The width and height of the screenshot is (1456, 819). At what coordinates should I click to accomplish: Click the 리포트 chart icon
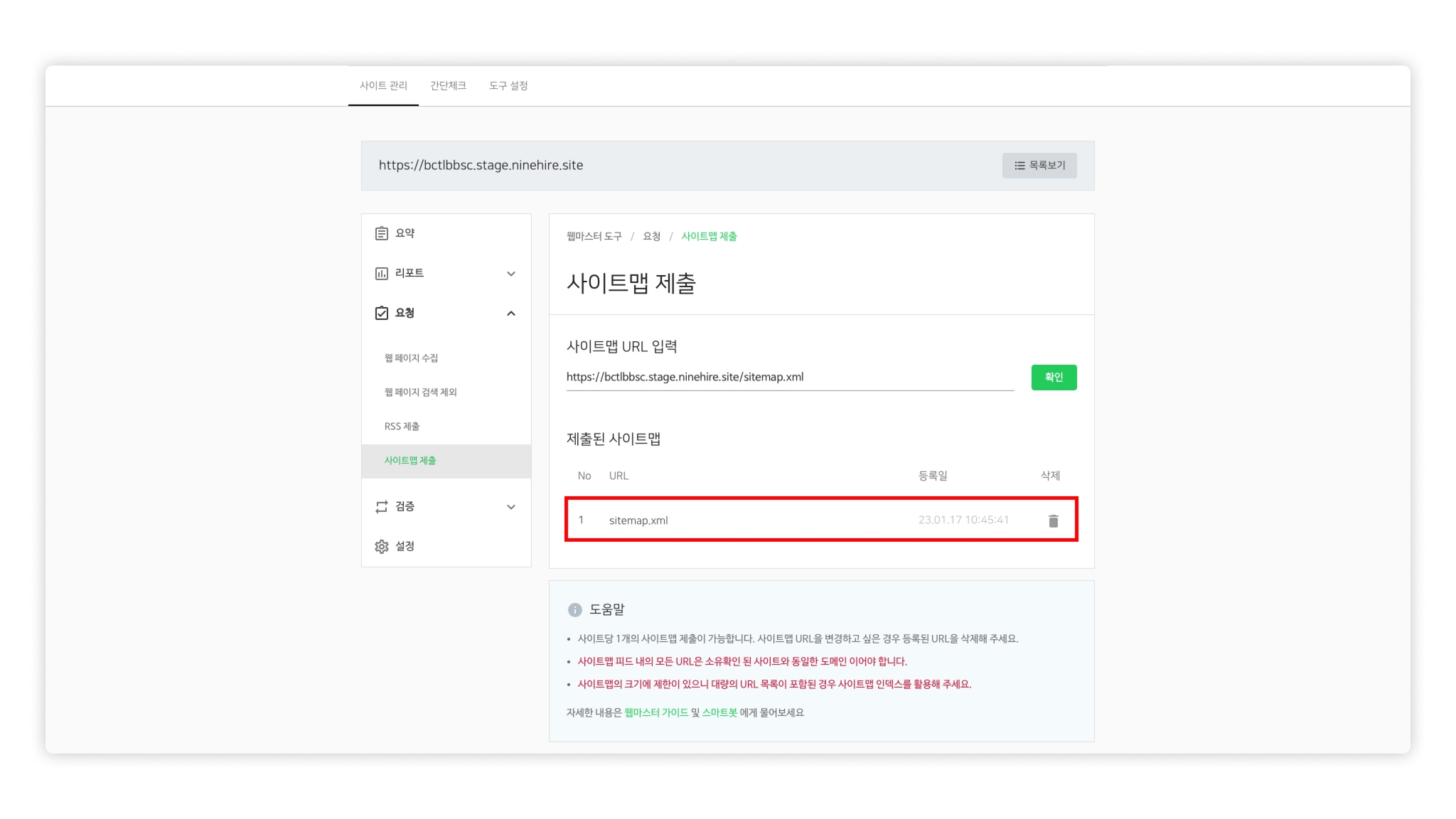[382, 273]
